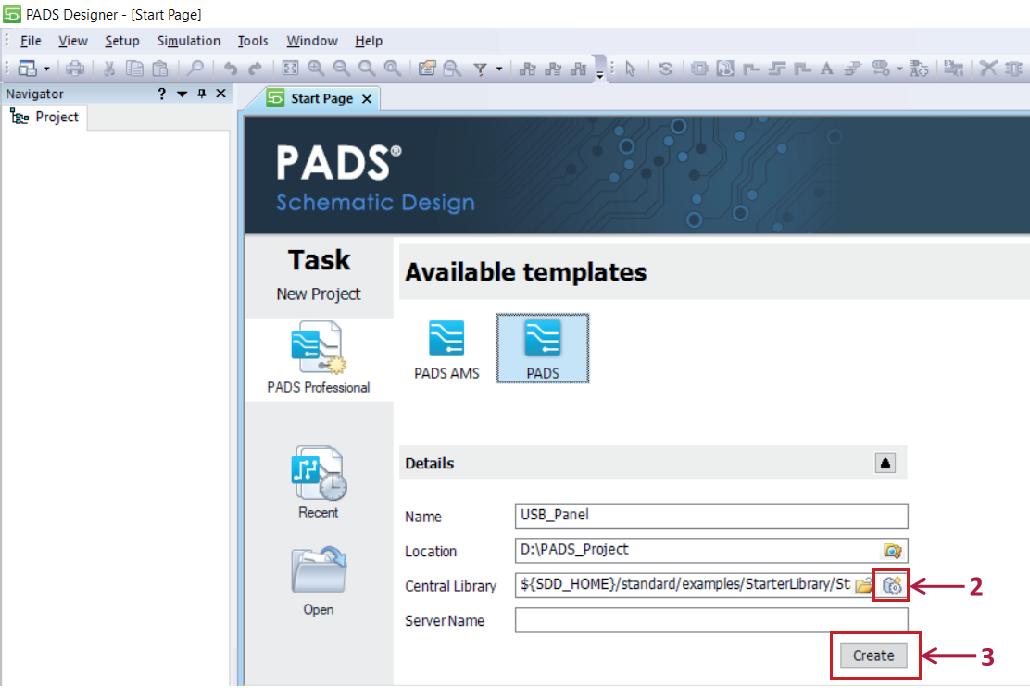Screen dimensions: 1030x688
Task: Open the Setup menu
Action: click(122, 41)
